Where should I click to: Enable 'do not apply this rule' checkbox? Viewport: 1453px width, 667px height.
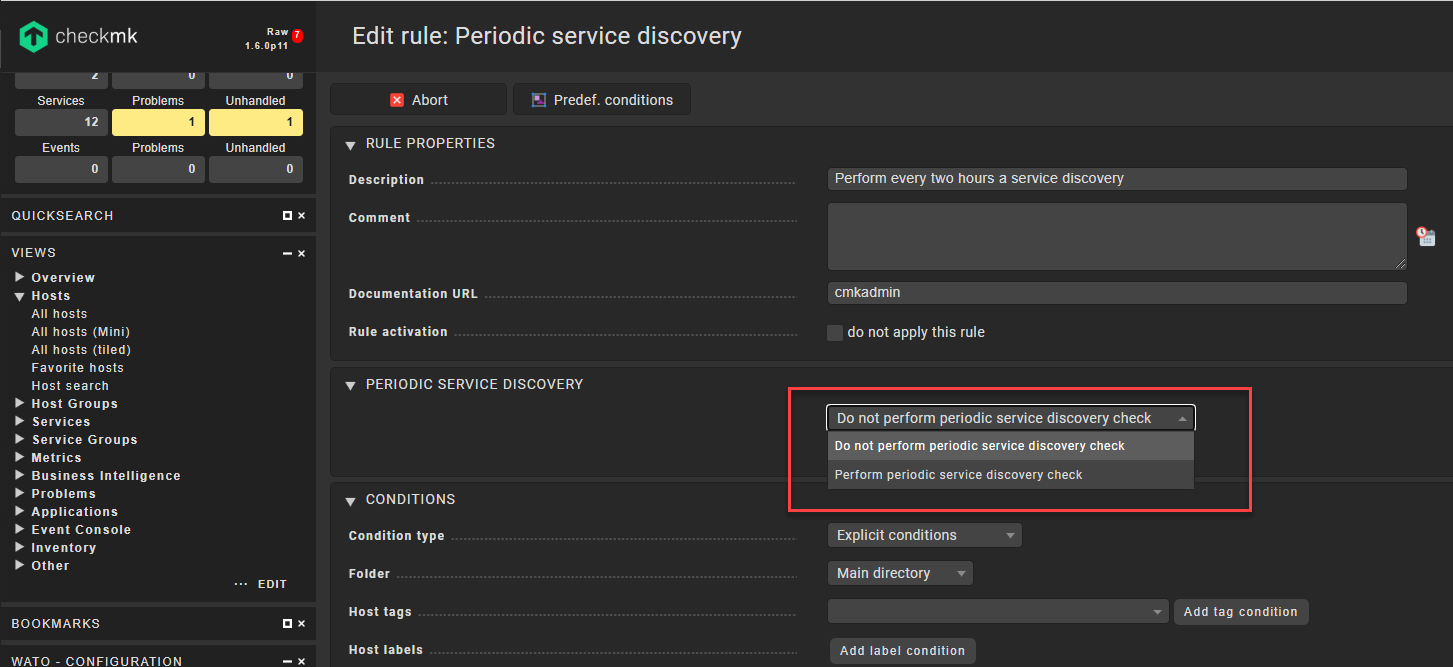[835, 333]
